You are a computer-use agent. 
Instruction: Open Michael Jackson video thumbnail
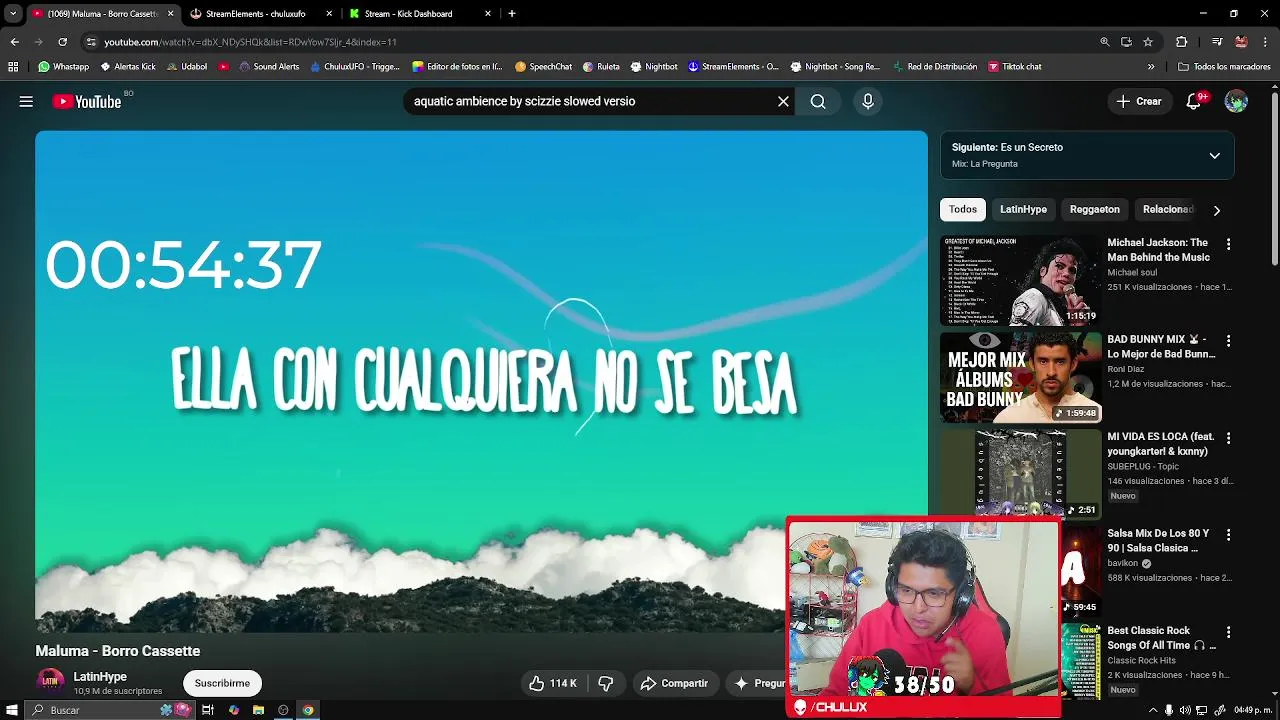click(1020, 280)
